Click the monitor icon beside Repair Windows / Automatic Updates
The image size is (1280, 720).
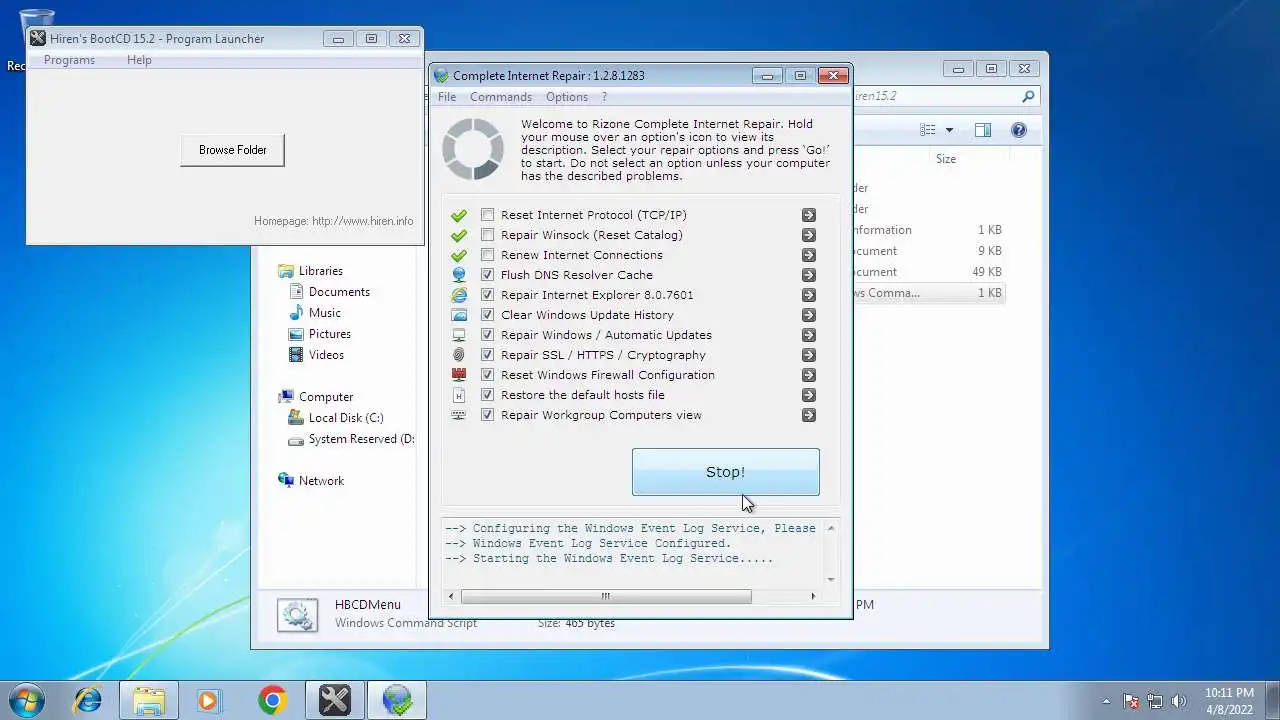tap(459, 335)
